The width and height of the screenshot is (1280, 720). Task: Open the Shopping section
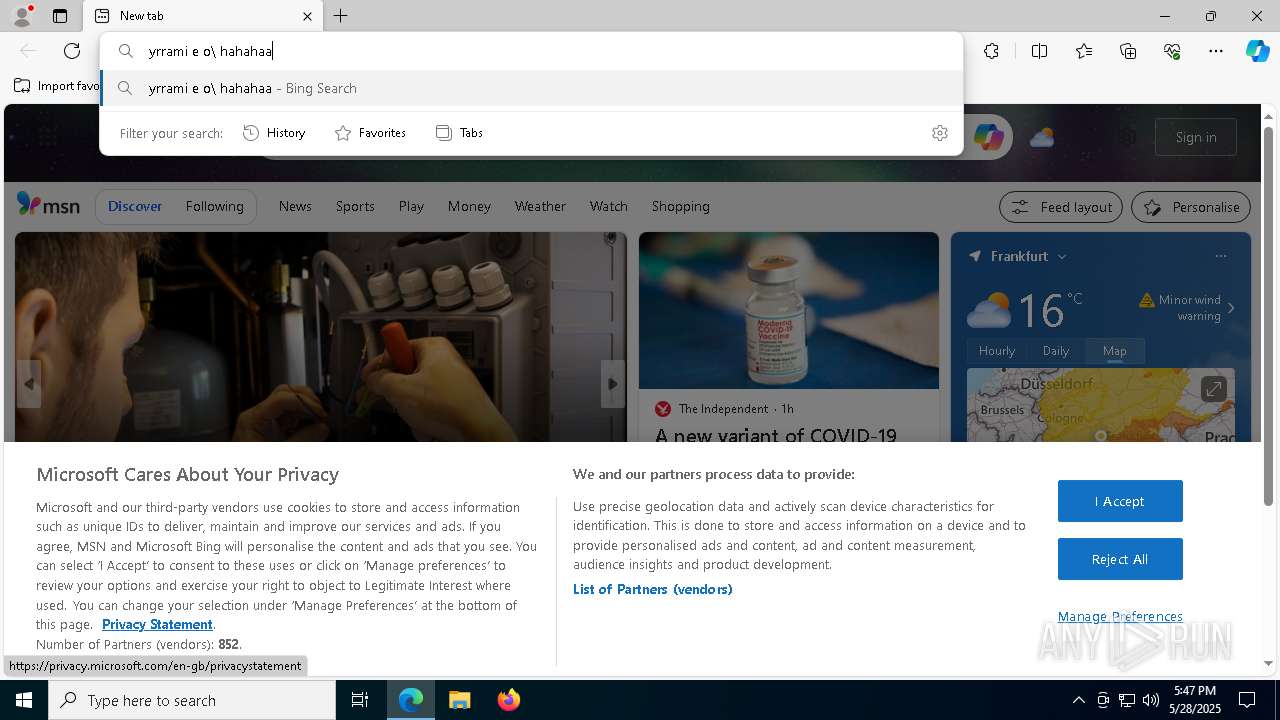(680, 206)
